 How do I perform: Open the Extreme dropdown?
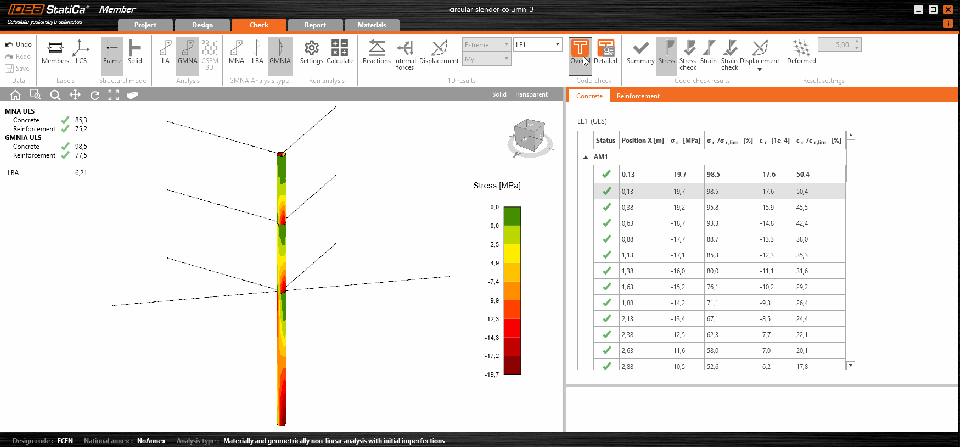[x=487, y=45]
